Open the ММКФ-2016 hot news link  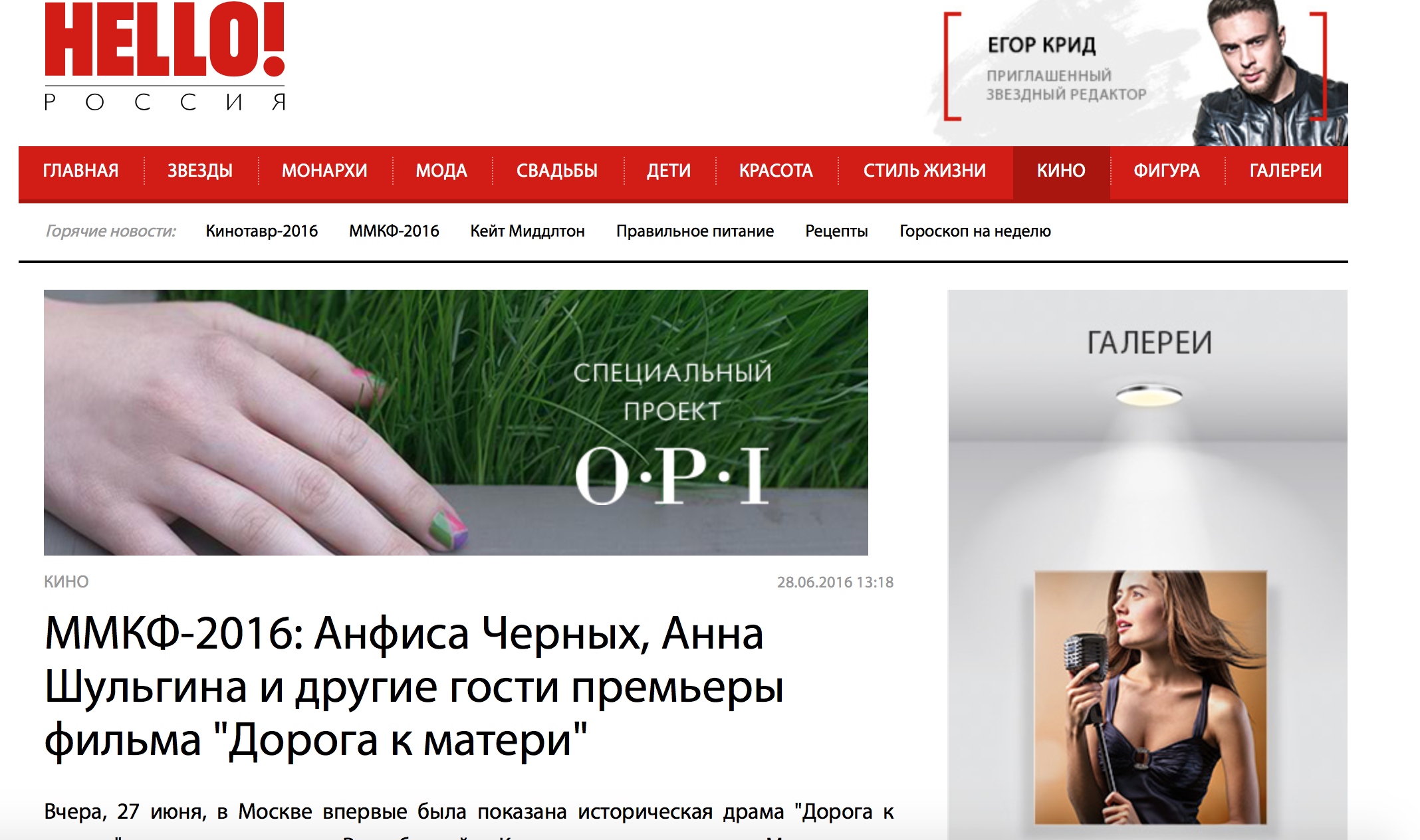click(394, 231)
